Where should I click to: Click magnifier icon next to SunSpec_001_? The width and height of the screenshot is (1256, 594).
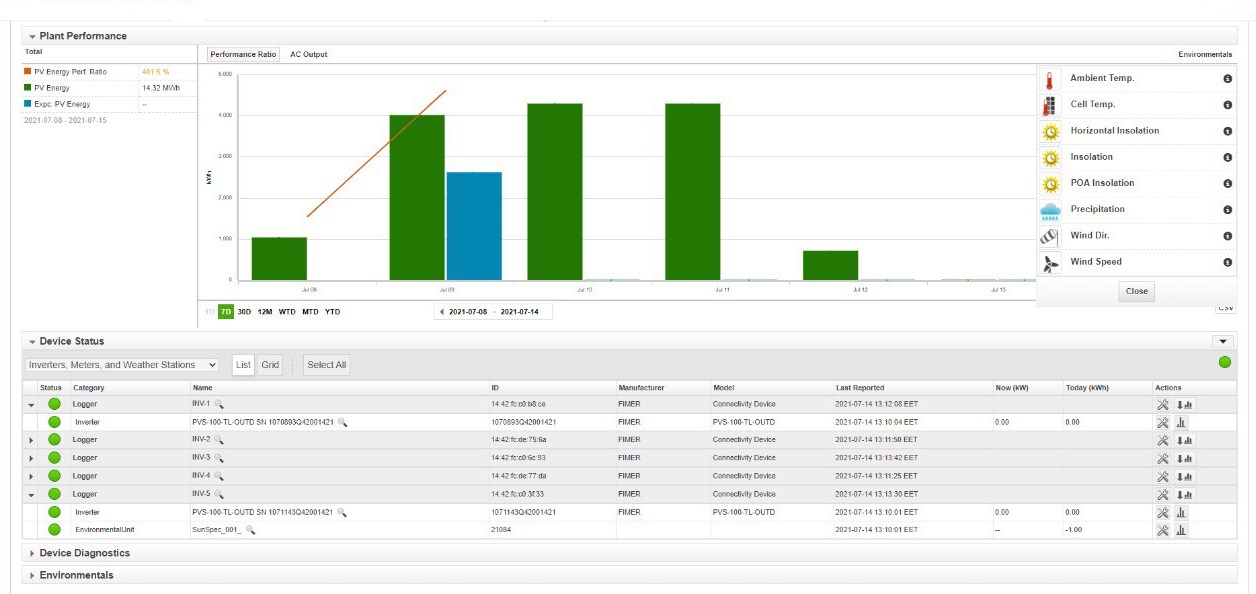(x=250, y=530)
